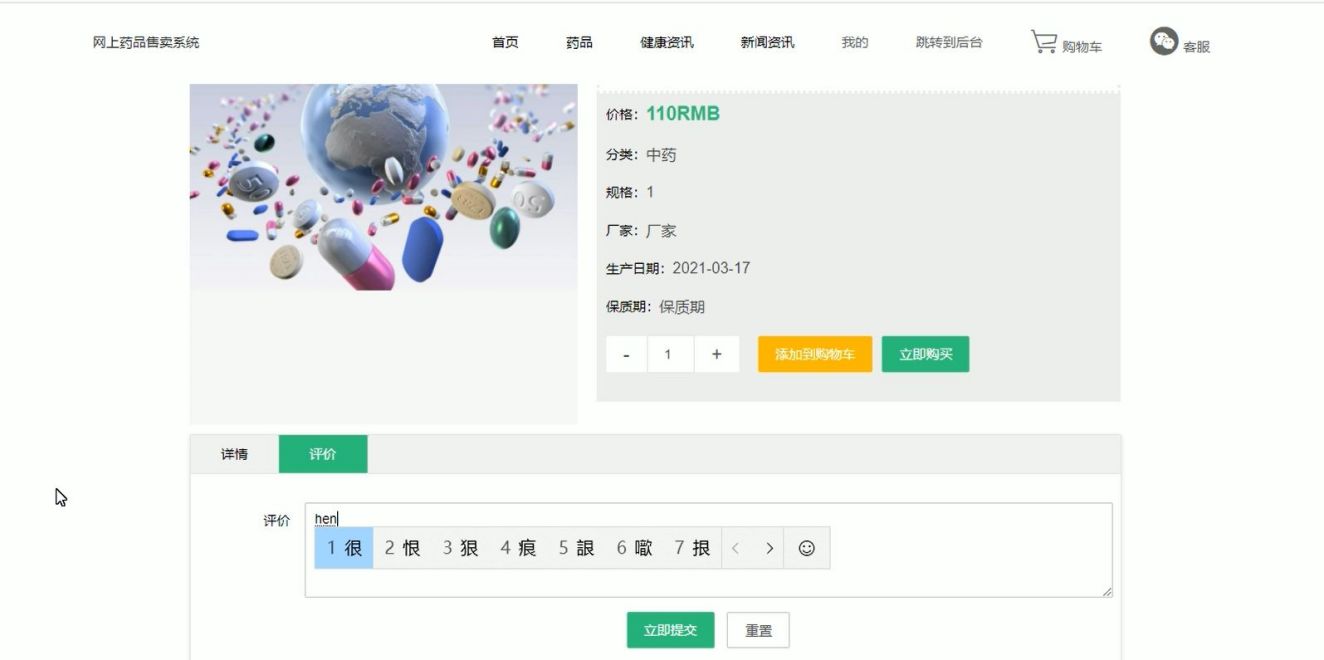Open the shopping cart icon
Viewport: 1324px width, 660px height.
point(1044,42)
